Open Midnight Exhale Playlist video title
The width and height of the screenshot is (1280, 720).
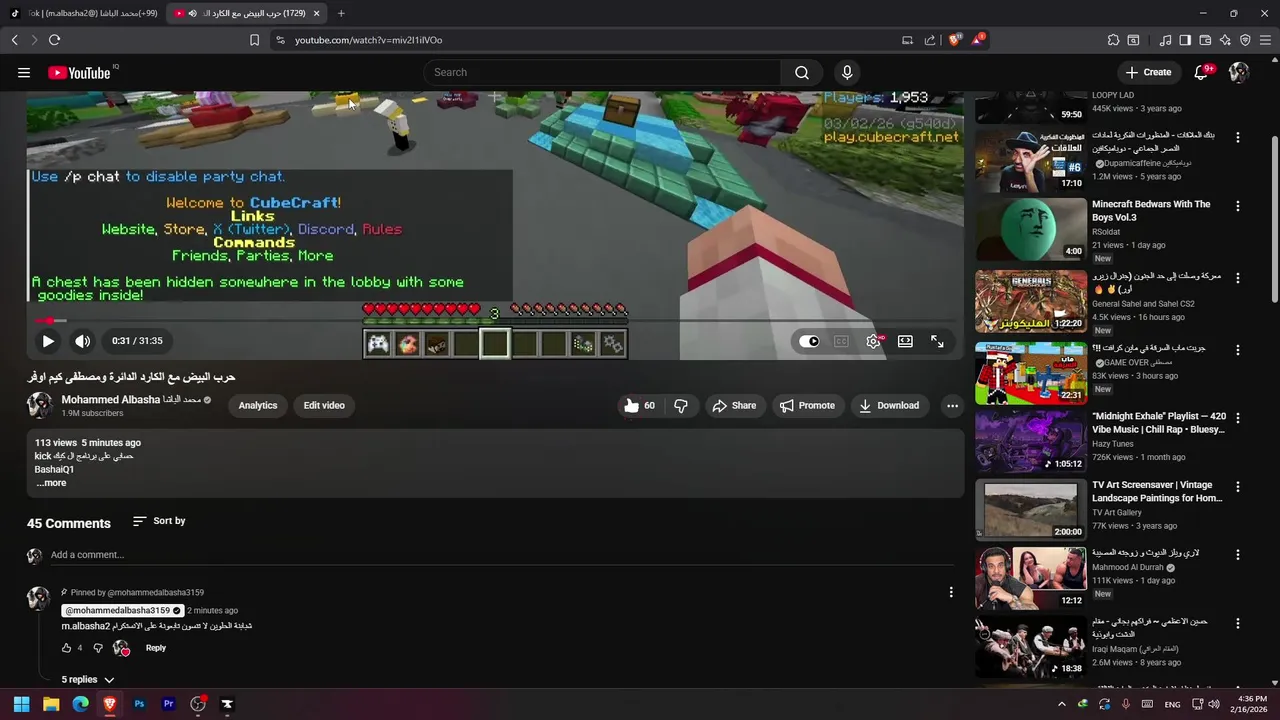coord(1158,423)
